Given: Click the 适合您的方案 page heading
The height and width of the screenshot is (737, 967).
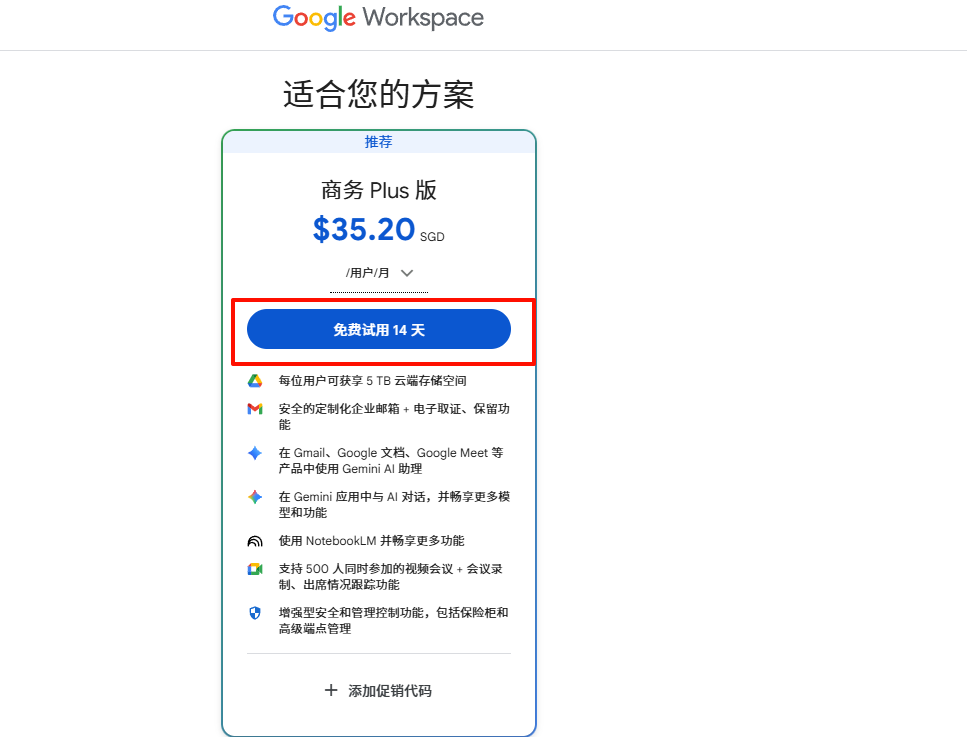Looking at the screenshot, I should click(377, 93).
